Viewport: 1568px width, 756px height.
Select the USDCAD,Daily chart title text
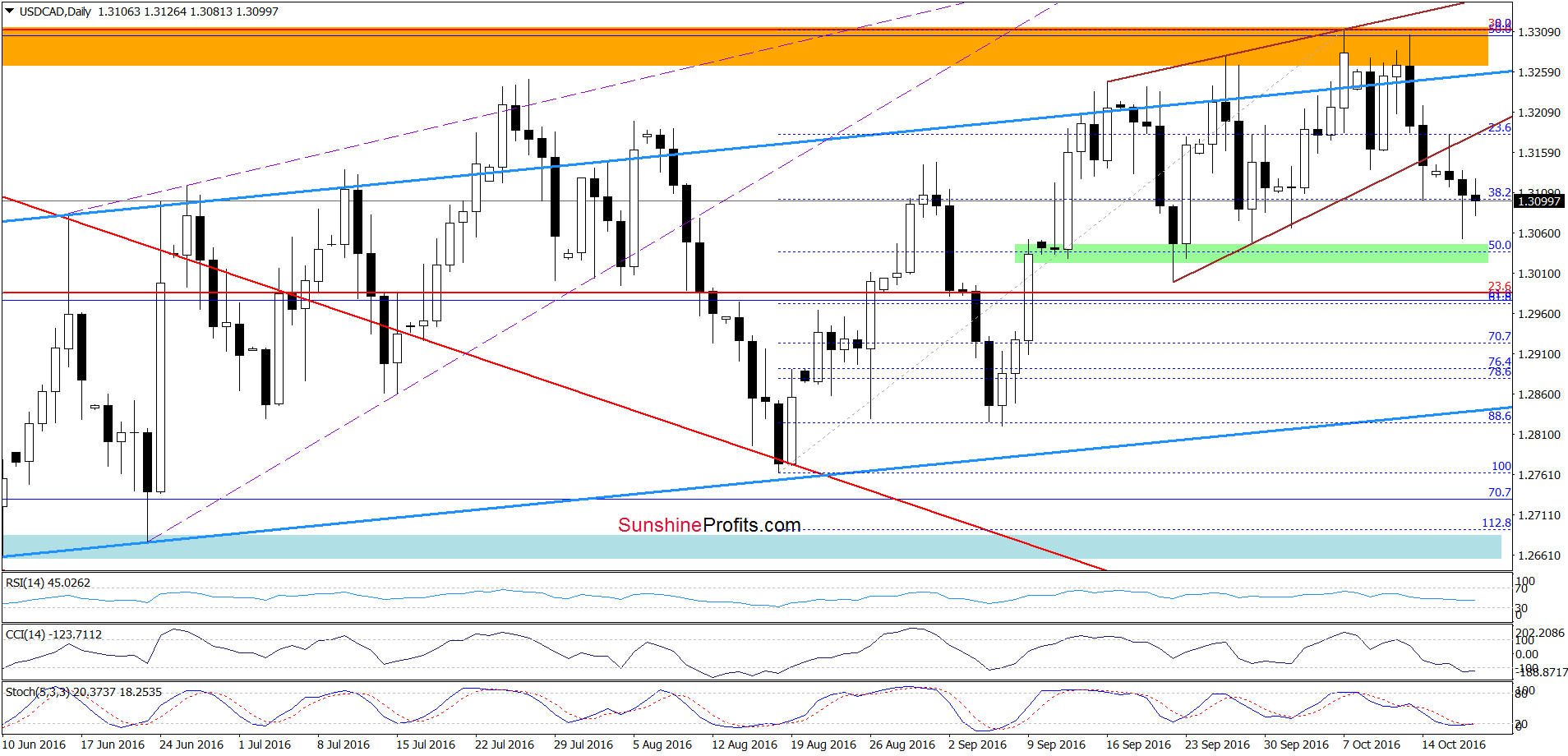pos(55,12)
